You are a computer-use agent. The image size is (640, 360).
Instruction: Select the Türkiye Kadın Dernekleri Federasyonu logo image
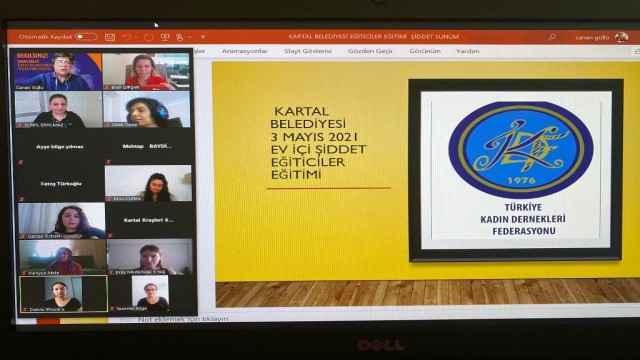(x=516, y=170)
